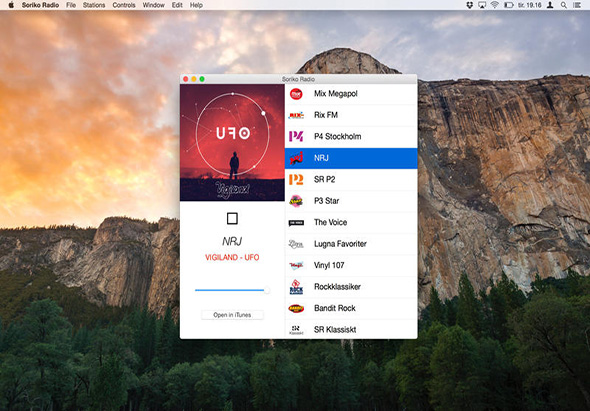The height and width of the screenshot is (411, 590).
Task: Click the UFO album artwork
Action: click(x=232, y=142)
